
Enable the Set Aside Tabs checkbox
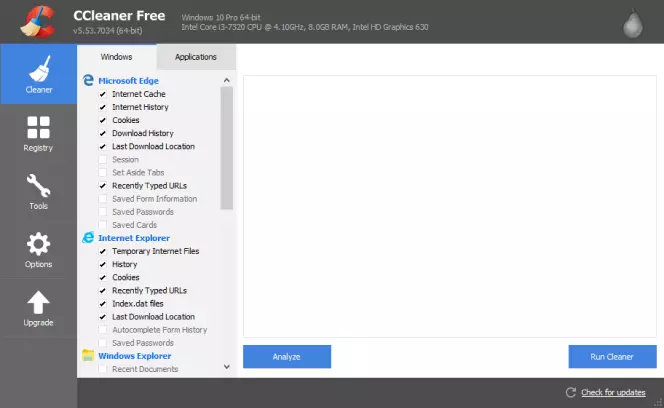tap(102, 173)
